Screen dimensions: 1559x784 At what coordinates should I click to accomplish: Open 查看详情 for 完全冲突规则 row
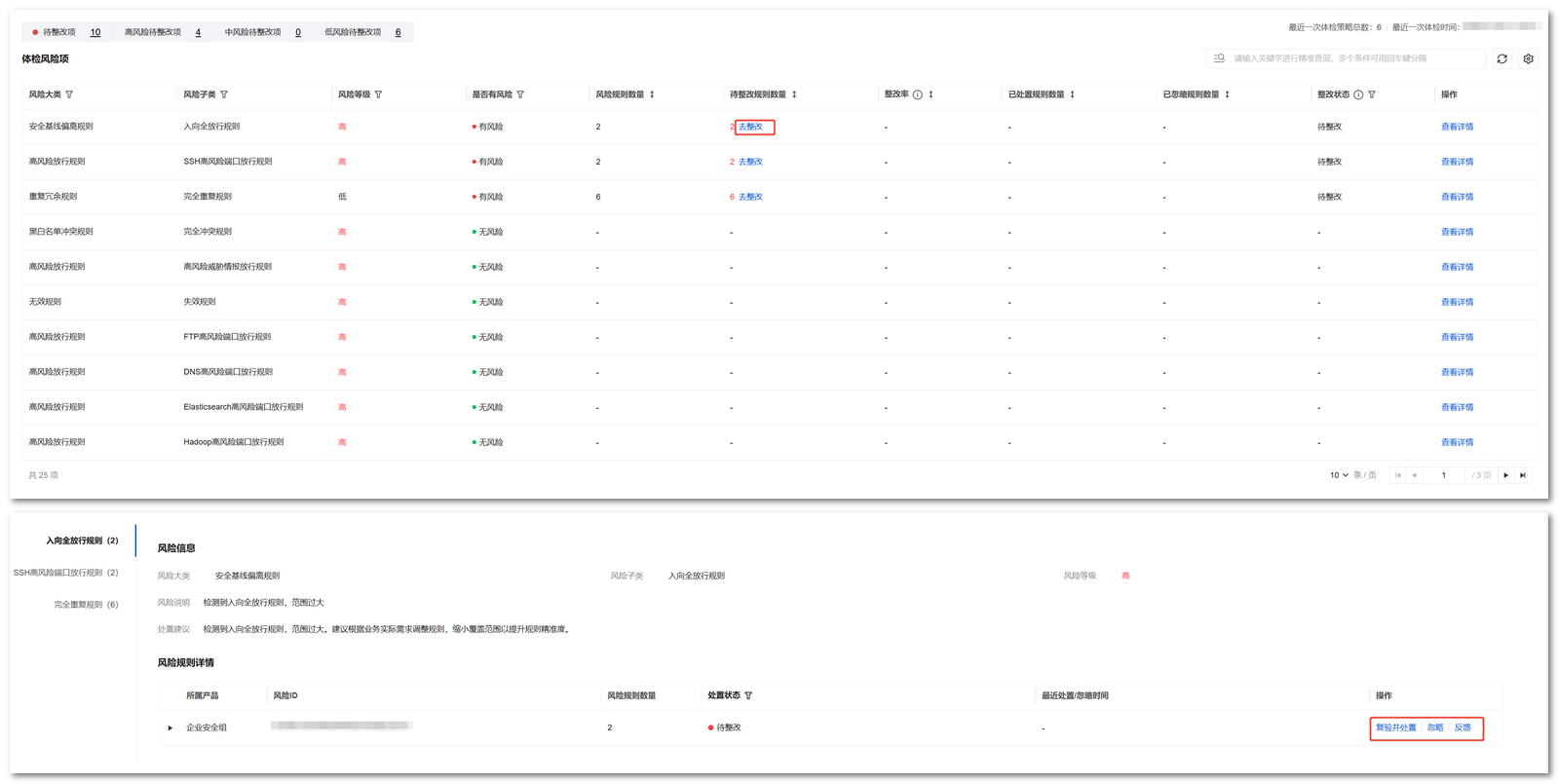tap(1458, 232)
